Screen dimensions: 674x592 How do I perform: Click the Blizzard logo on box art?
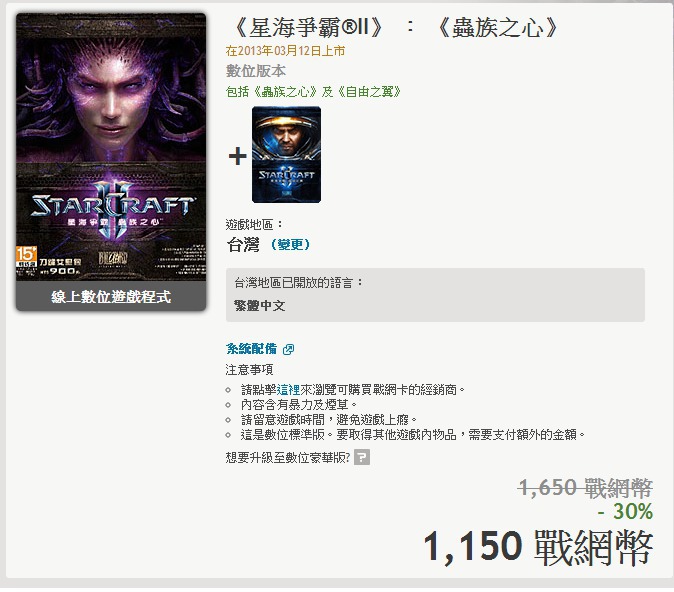point(113,258)
